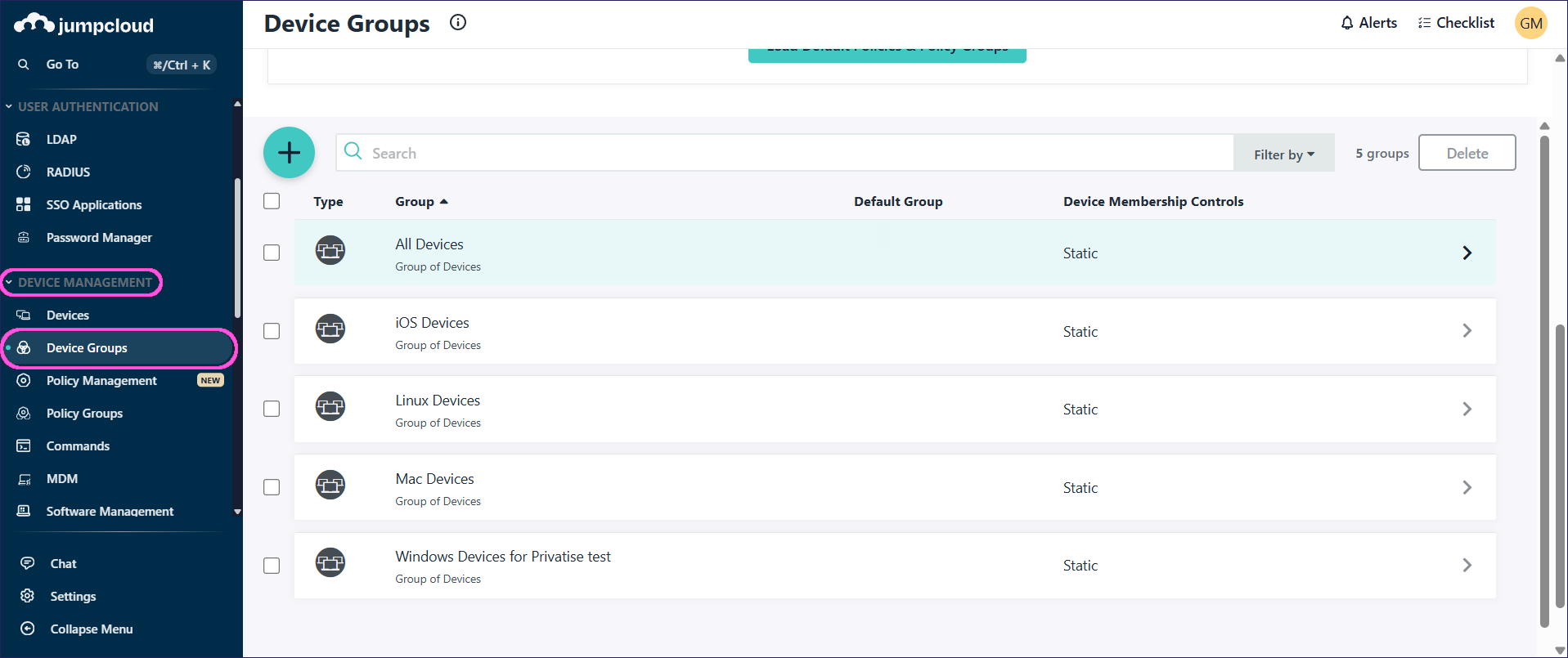This screenshot has width=1568, height=658.
Task: Open SSO Applications menu item
Action: pyautogui.click(x=94, y=205)
